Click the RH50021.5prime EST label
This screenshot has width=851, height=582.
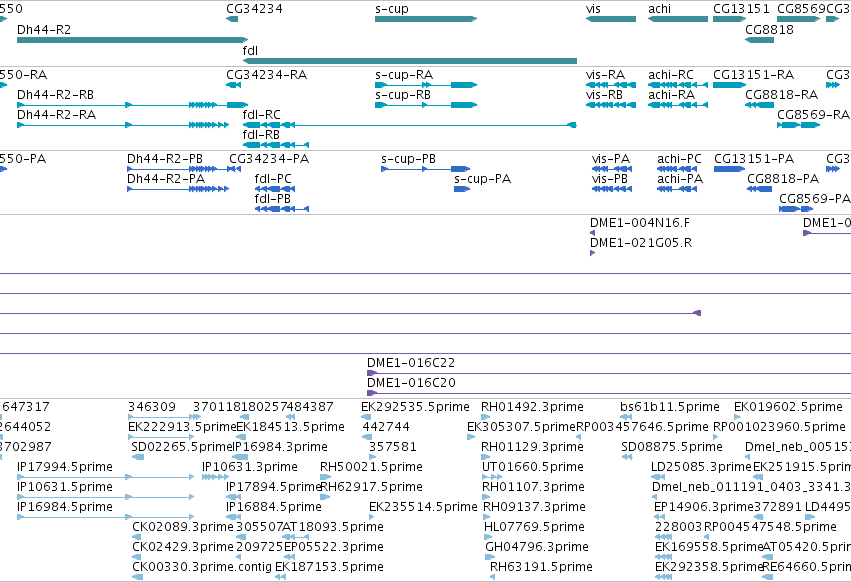371,467
